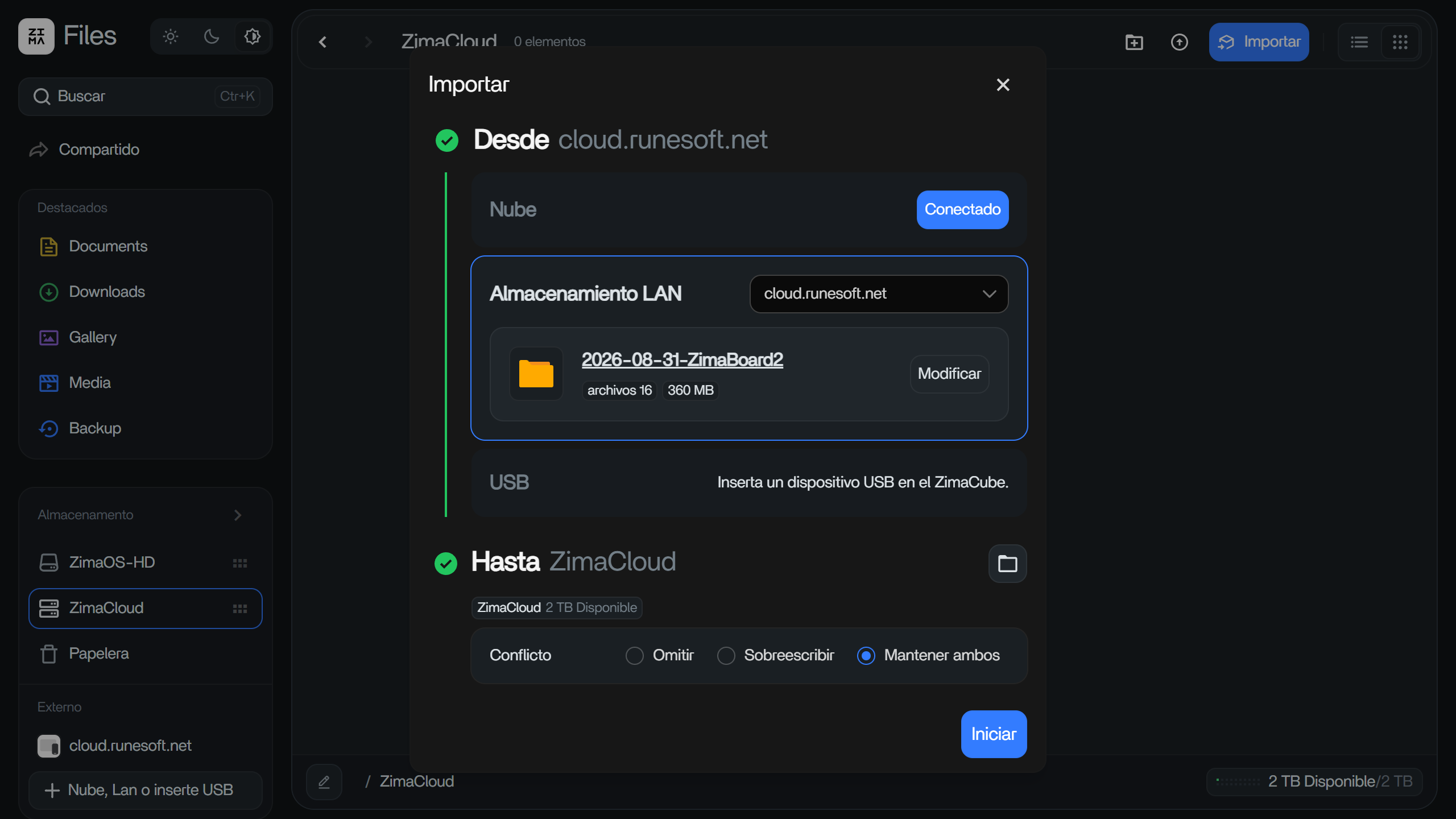This screenshot has height=819, width=1456.
Task: Click the Buscar search field
Action: coord(145,96)
